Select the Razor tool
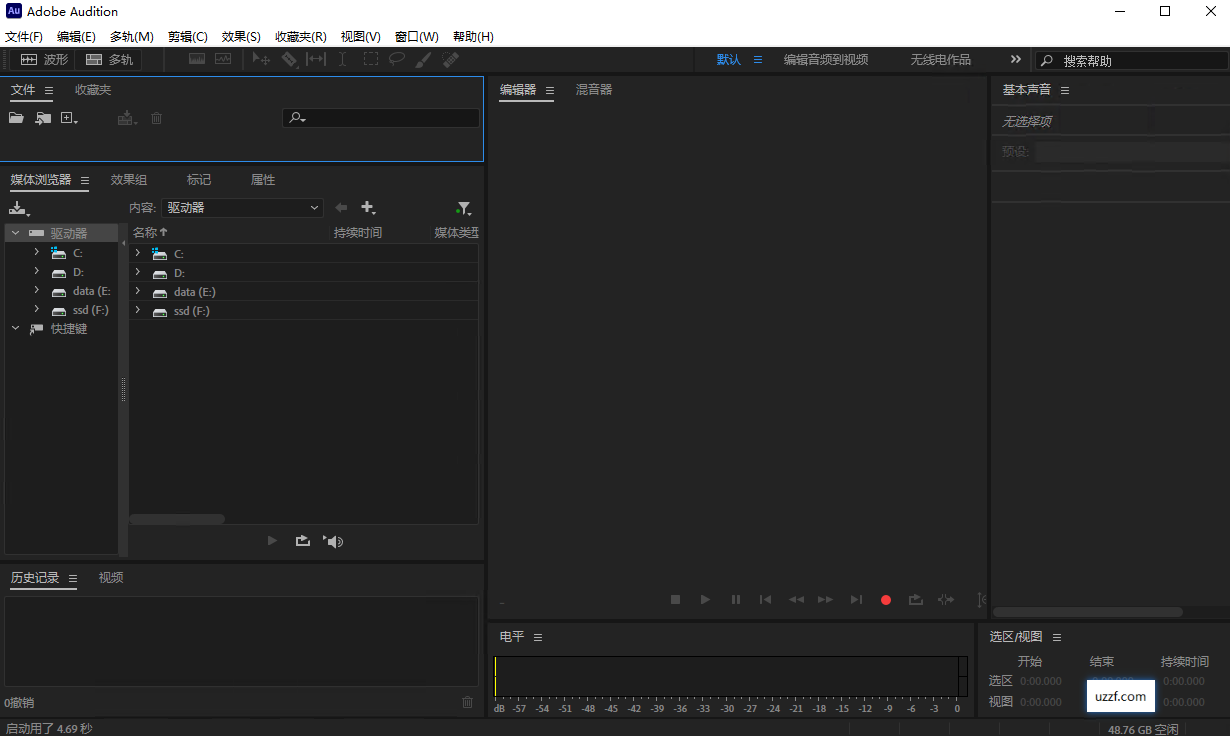The height and width of the screenshot is (736, 1230). (x=289, y=59)
